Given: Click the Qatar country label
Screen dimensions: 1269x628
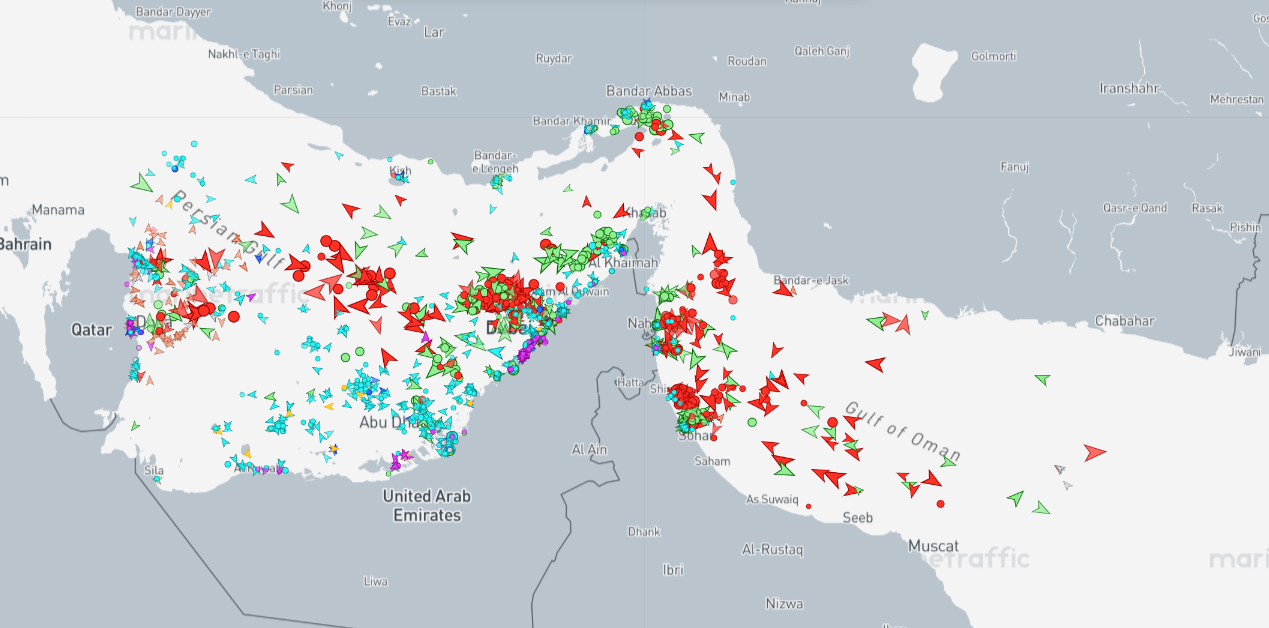Looking at the screenshot, I should pos(91,328).
